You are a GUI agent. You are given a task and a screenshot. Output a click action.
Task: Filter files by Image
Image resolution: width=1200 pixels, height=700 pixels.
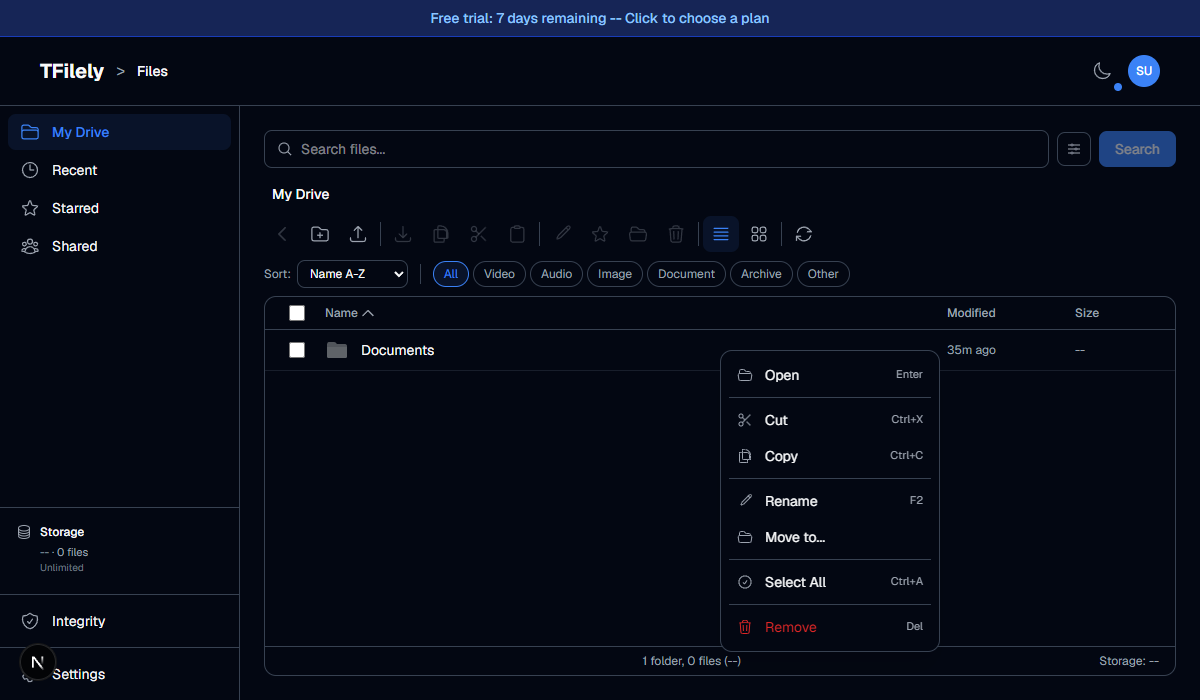615,274
